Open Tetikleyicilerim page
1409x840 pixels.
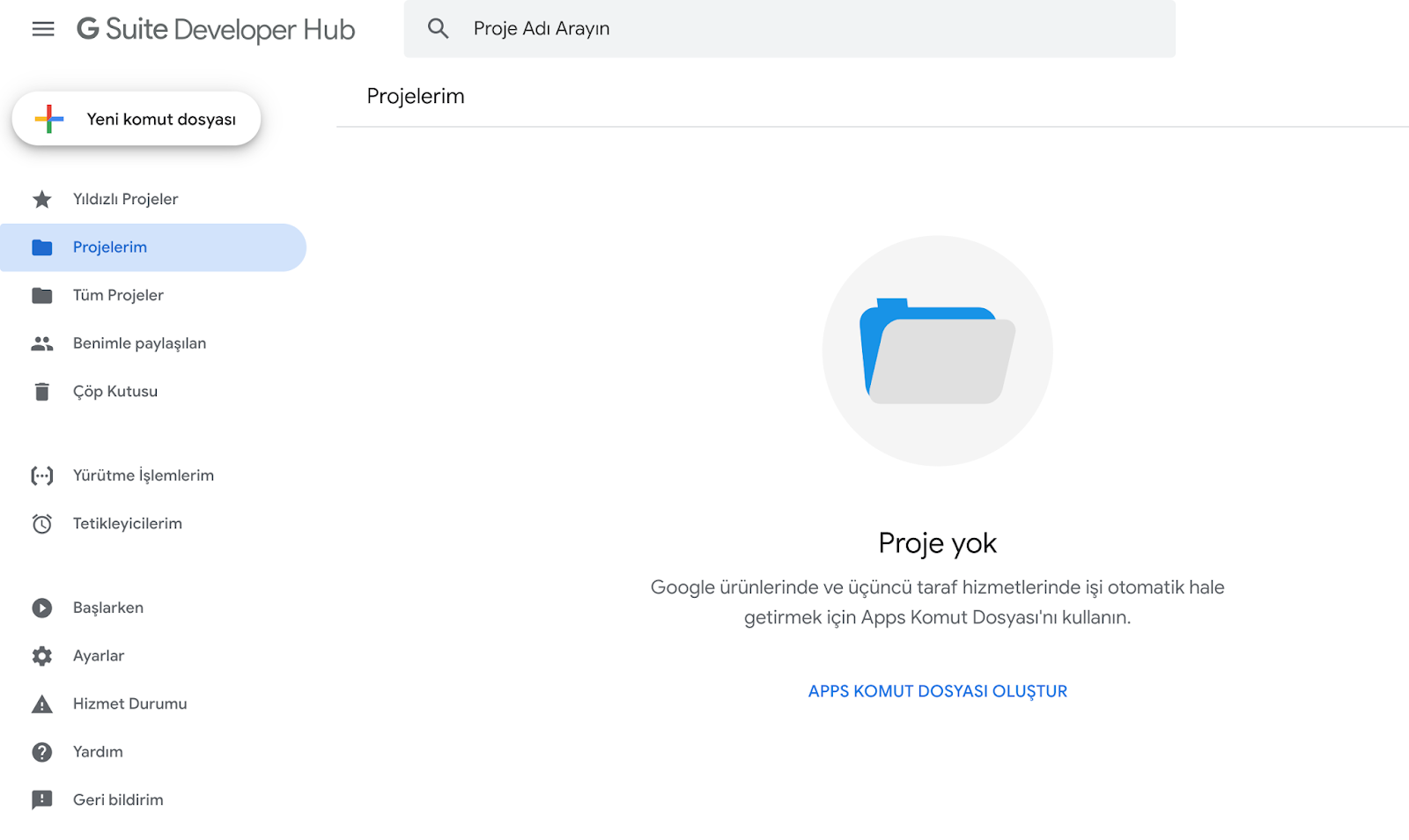[x=153, y=524]
